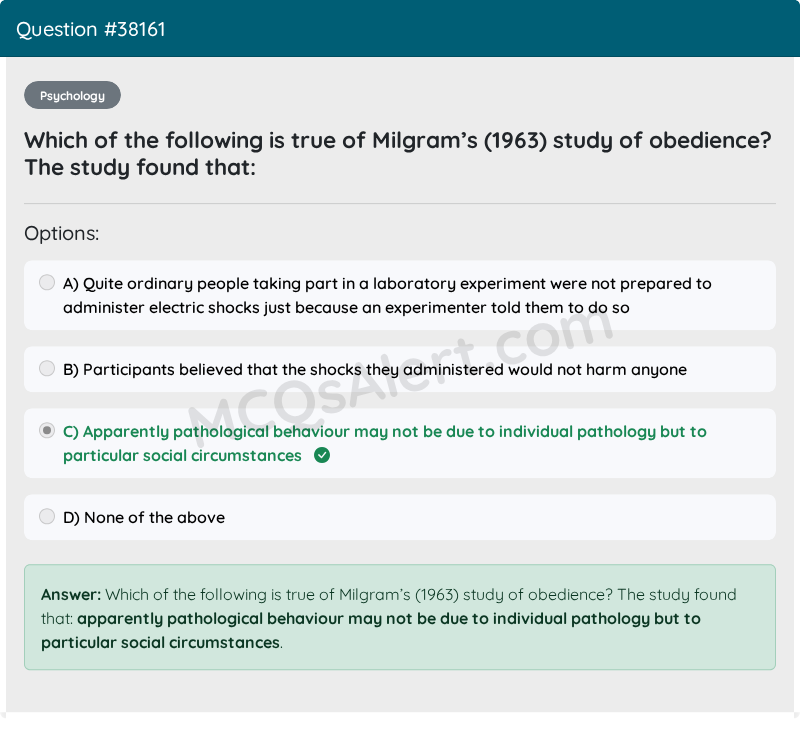Click the Milgram's study question heading

tap(397, 153)
